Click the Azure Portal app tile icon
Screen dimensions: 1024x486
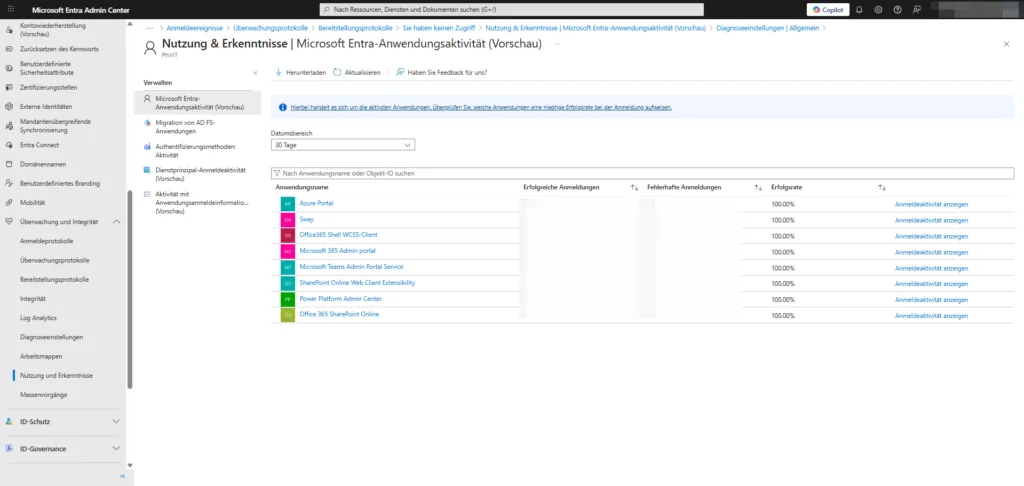288,204
